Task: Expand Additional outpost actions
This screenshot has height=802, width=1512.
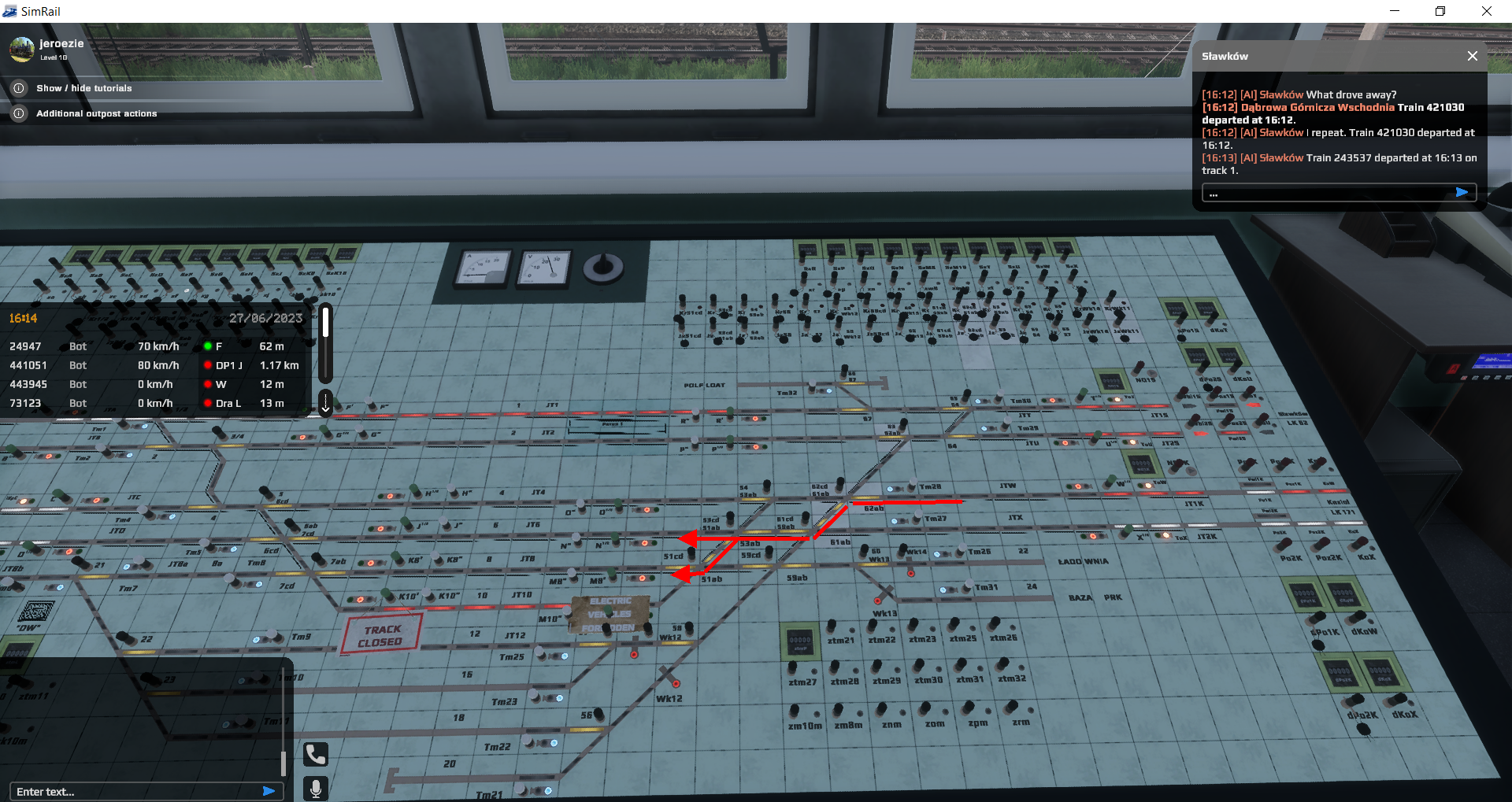Action: tap(97, 113)
